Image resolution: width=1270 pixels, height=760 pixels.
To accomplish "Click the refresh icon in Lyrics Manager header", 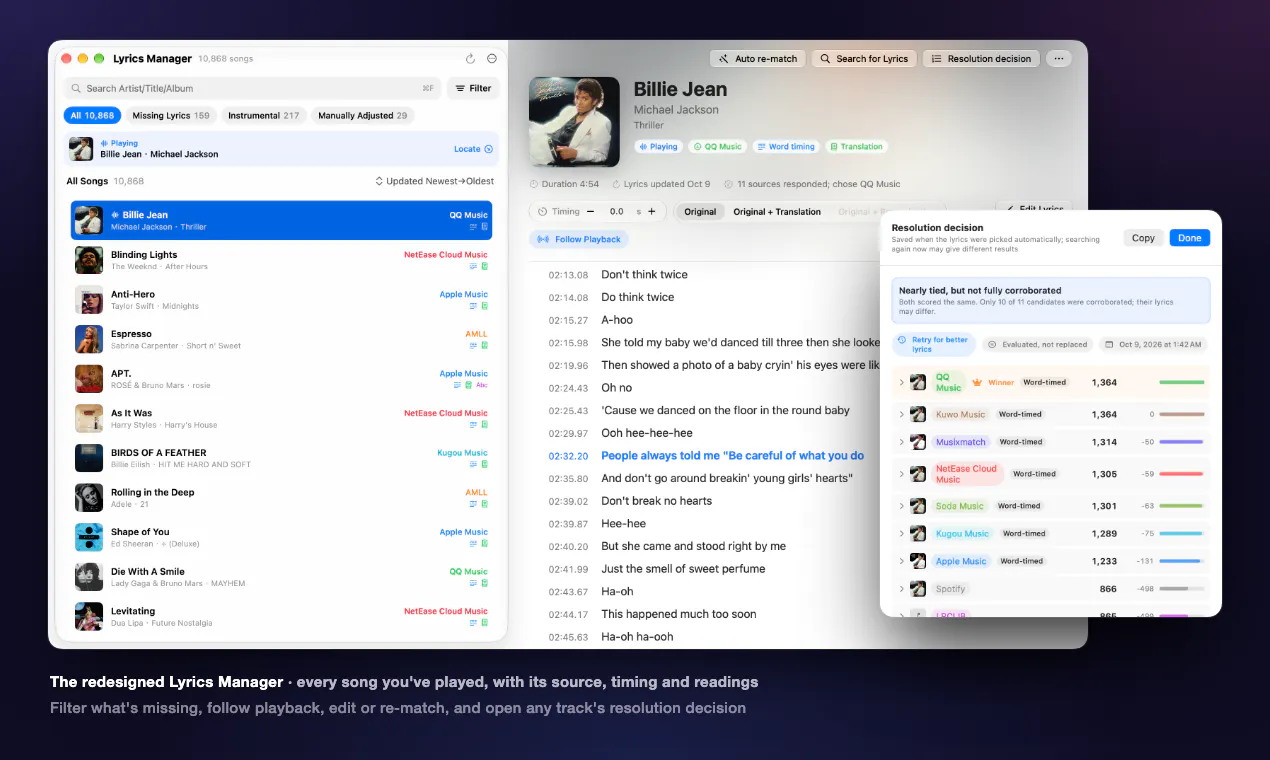I will point(471,59).
